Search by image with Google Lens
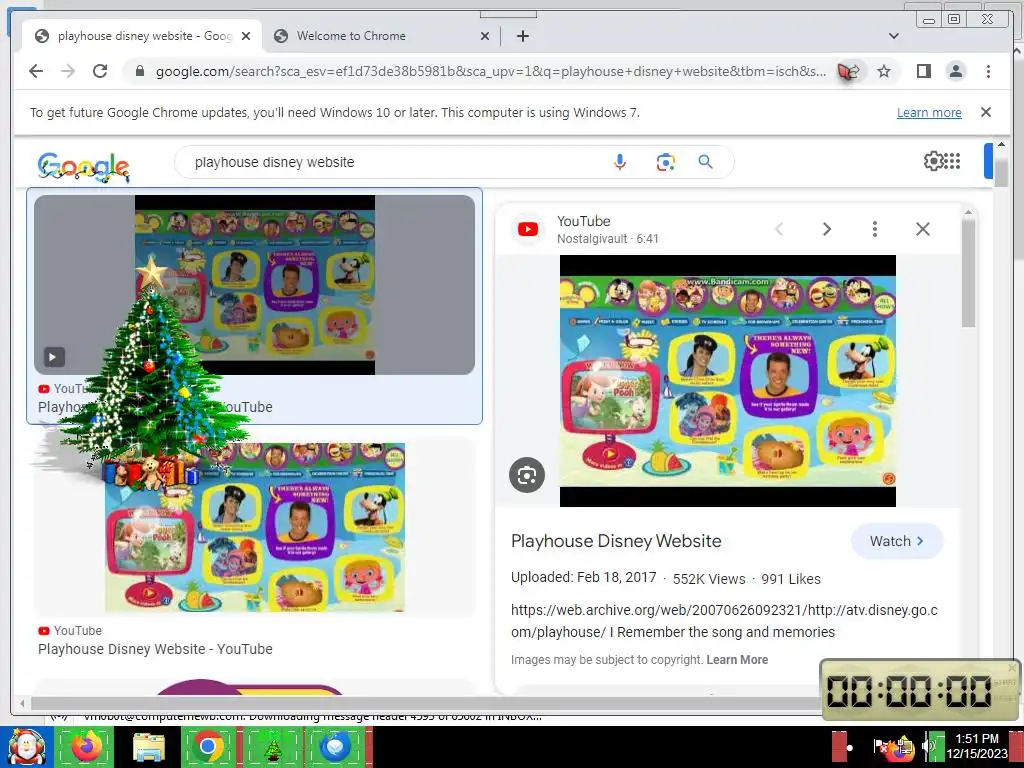This screenshot has height=768, width=1024. click(x=665, y=162)
